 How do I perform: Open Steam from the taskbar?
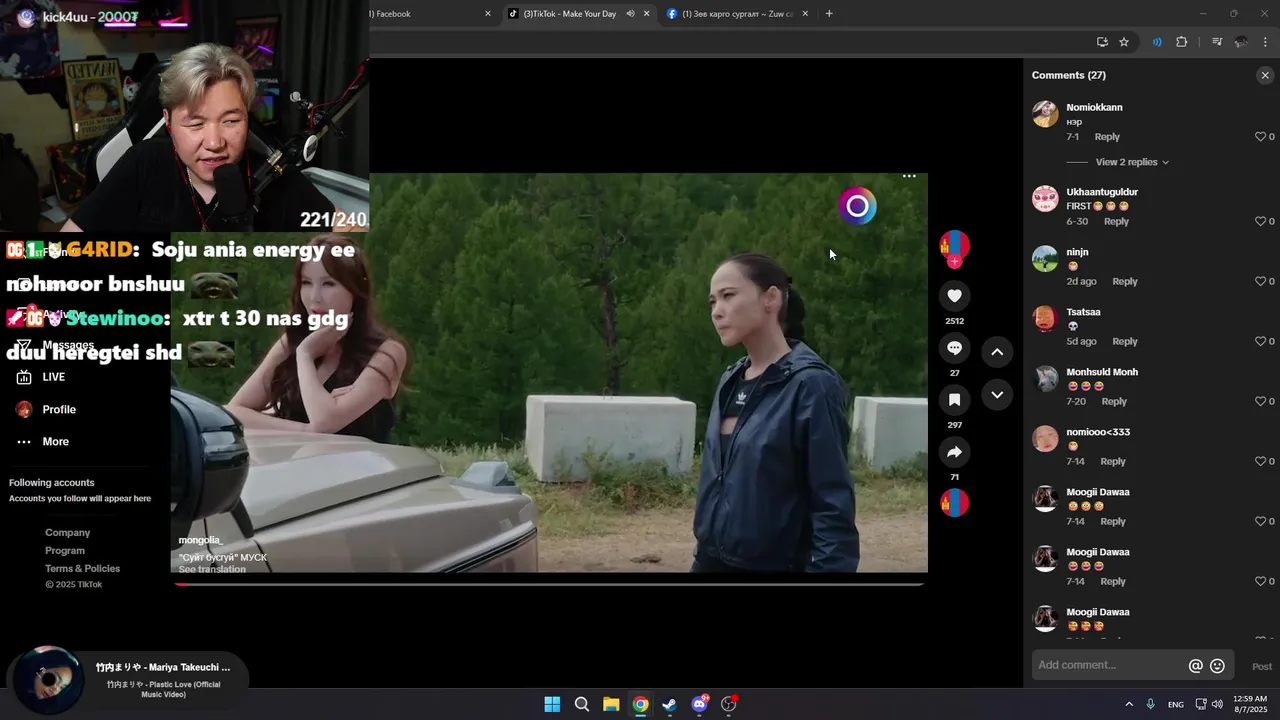pos(669,704)
